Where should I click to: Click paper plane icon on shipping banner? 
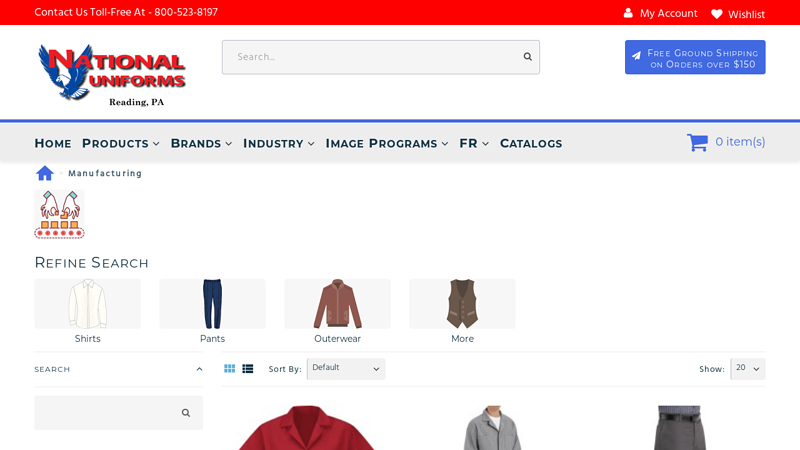click(636, 56)
